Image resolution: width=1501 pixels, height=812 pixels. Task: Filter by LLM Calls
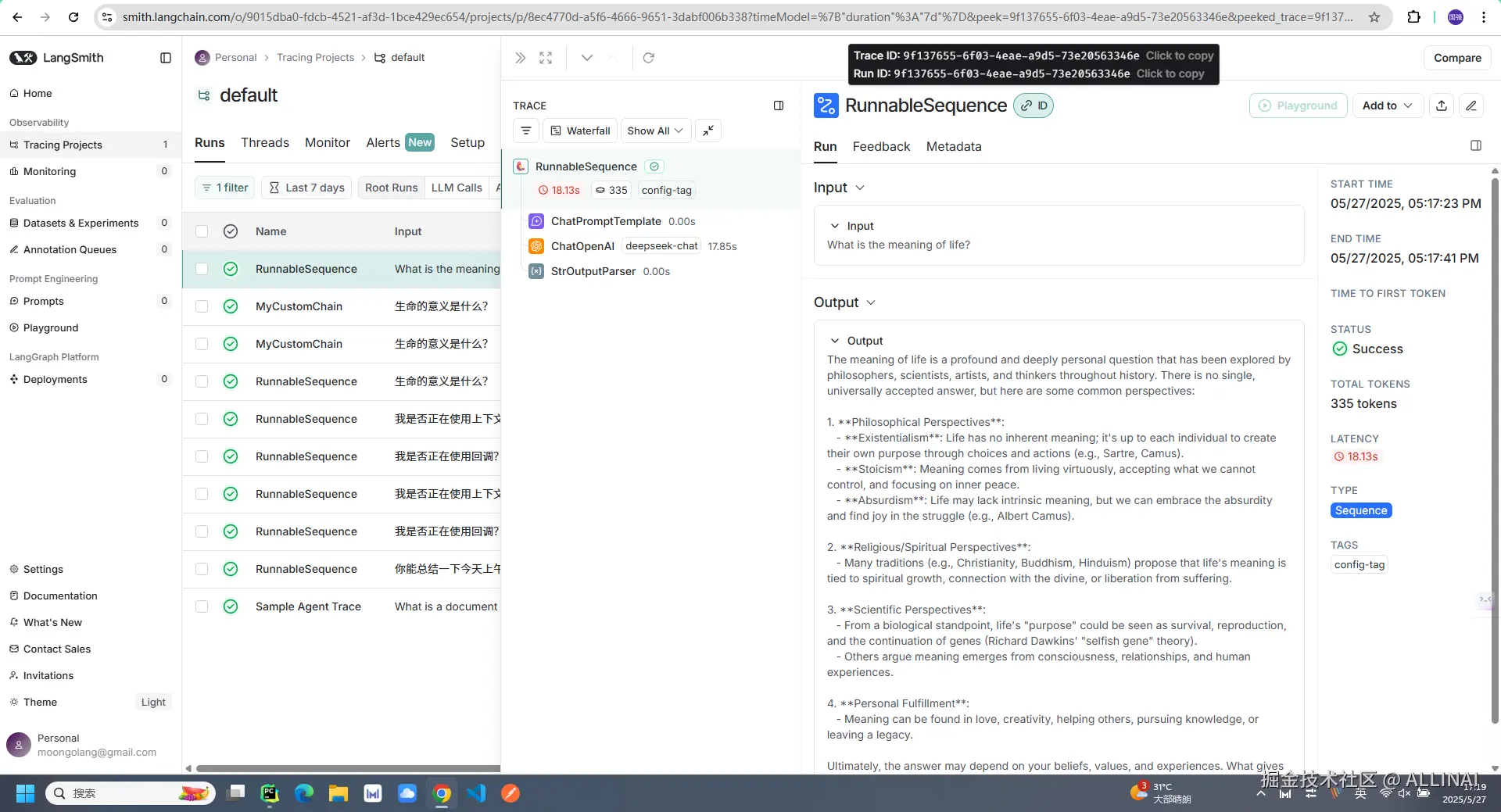coord(457,188)
